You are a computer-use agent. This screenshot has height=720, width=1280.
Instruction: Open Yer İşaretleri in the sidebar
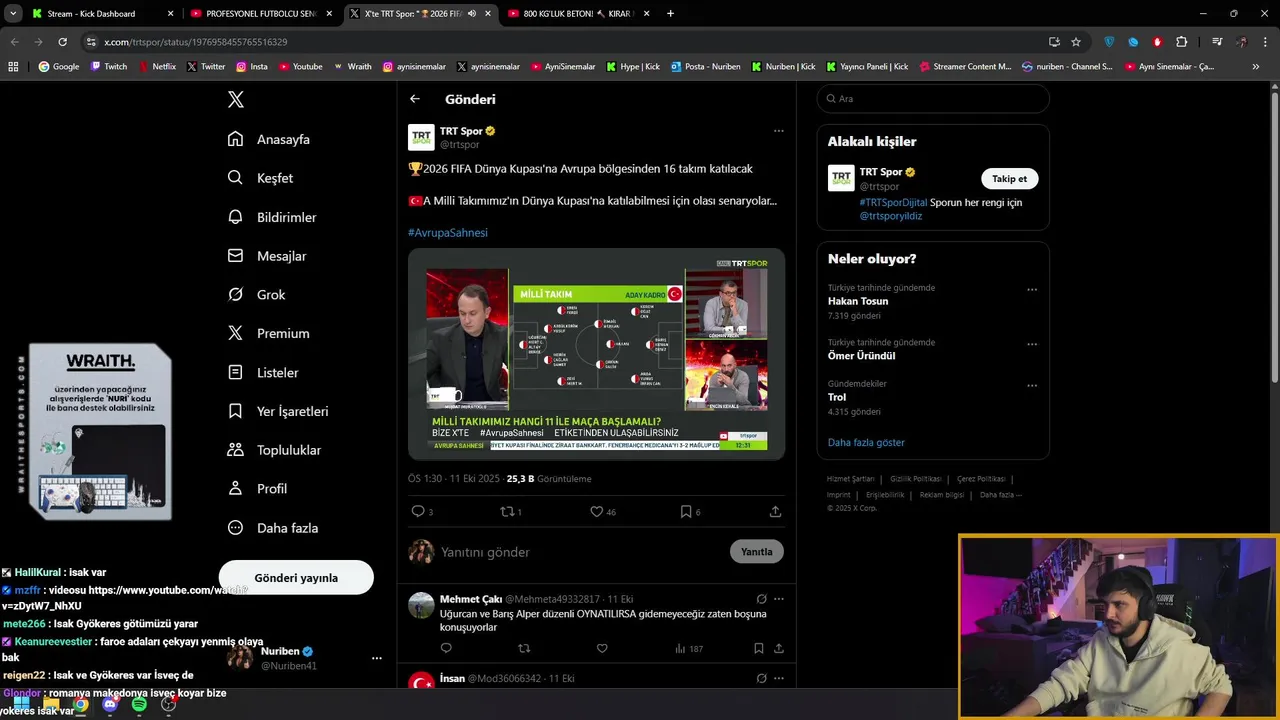pyautogui.click(x=278, y=411)
